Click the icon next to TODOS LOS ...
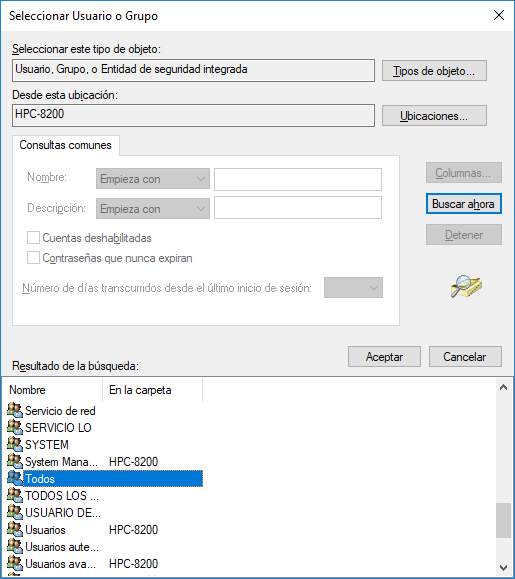This screenshot has height=579, width=515. tap(15, 495)
